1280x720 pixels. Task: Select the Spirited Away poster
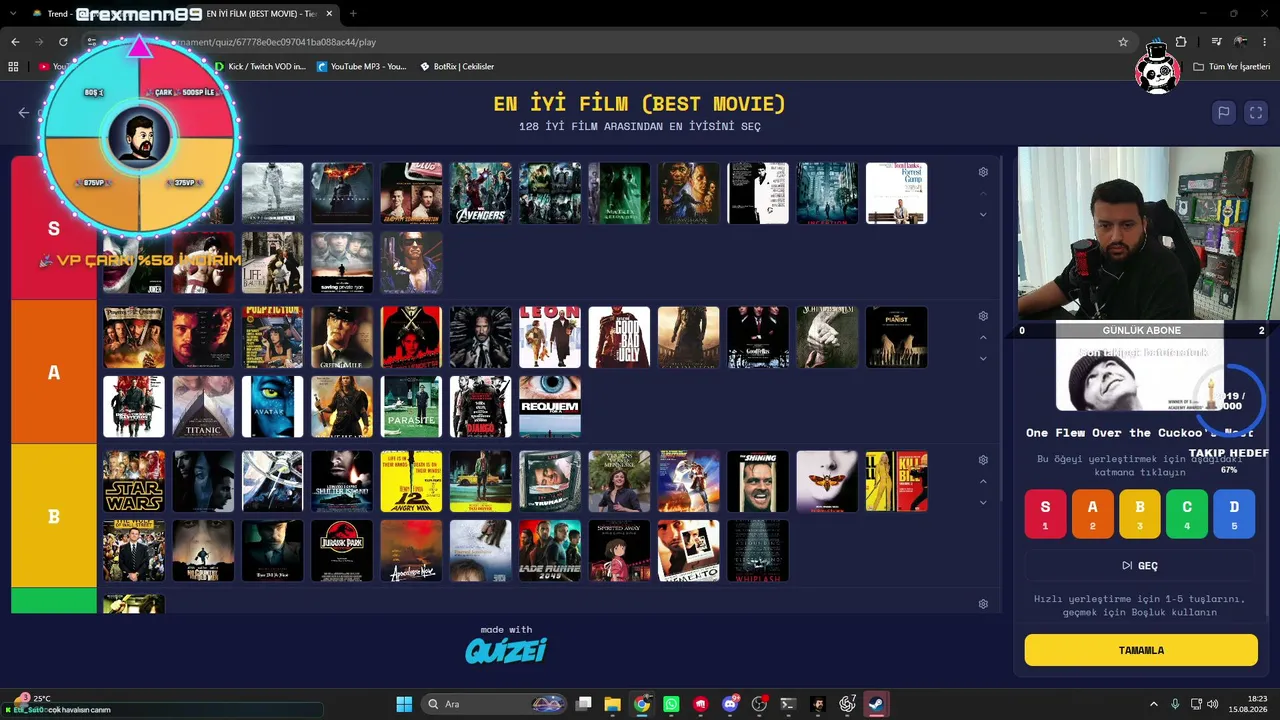pyautogui.click(x=619, y=551)
